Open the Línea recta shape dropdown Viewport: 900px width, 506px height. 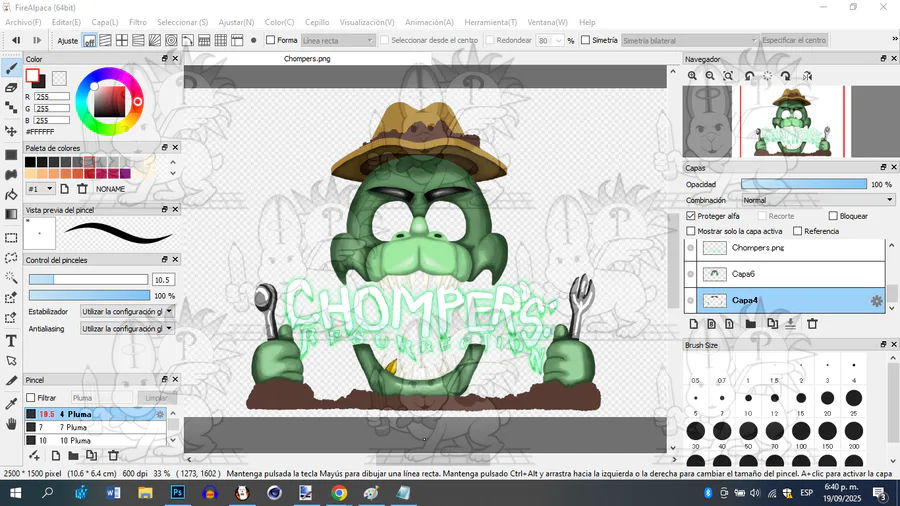pos(338,41)
